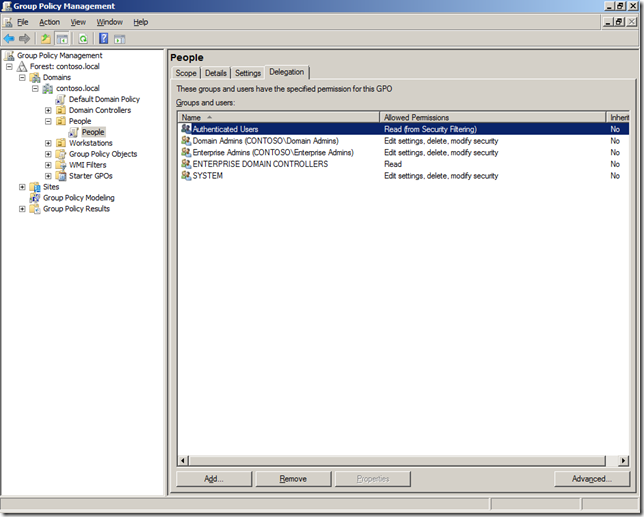Expand the Group Policy Objects node
The image size is (644, 517).
pos(48,154)
